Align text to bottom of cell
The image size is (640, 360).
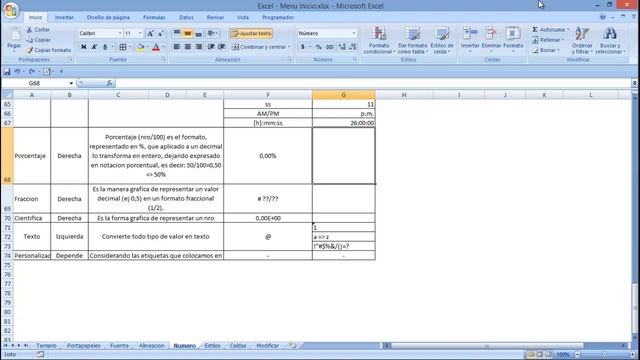pyautogui.click(x=198, y=33)
